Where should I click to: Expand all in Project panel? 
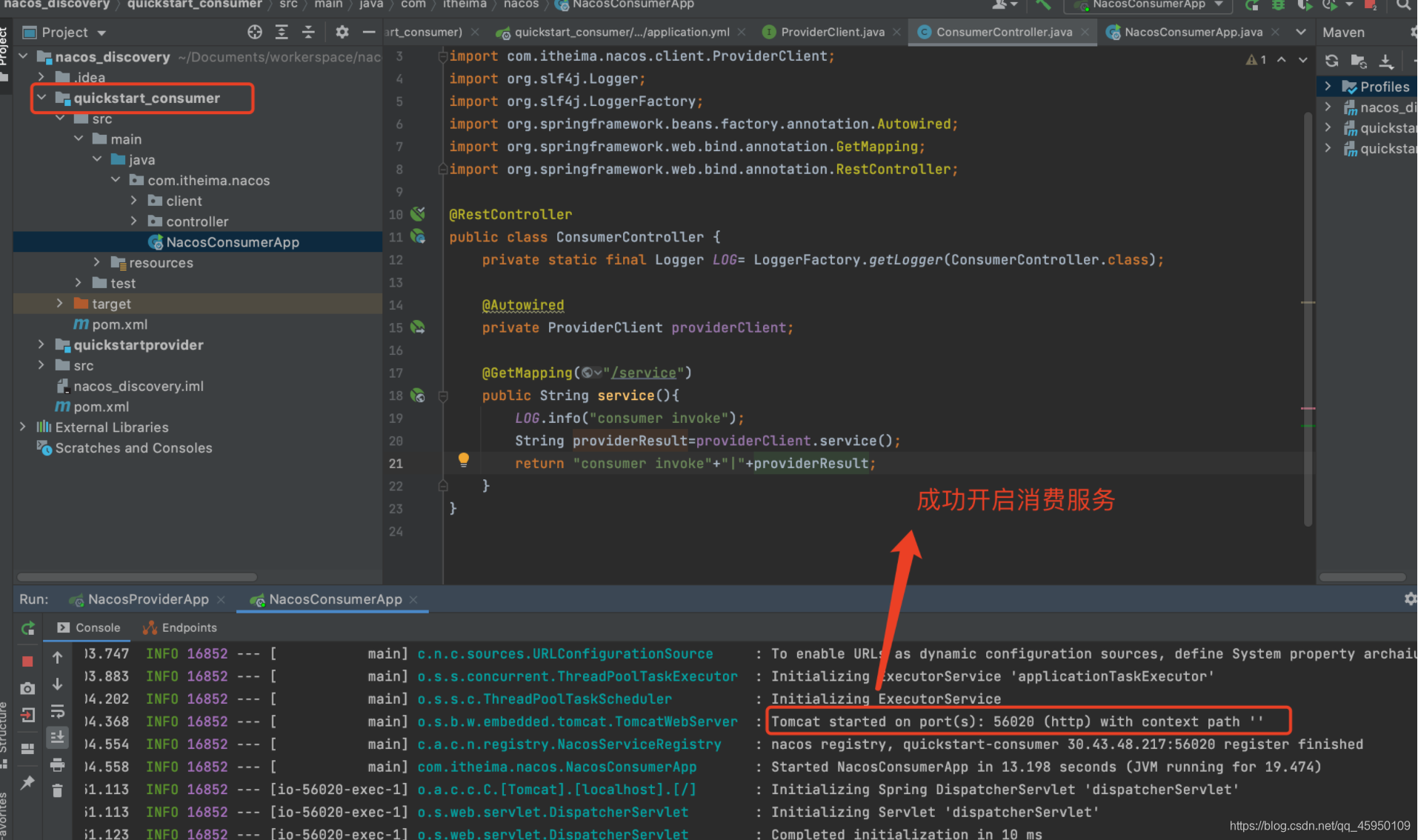click(x=282, y=32)
